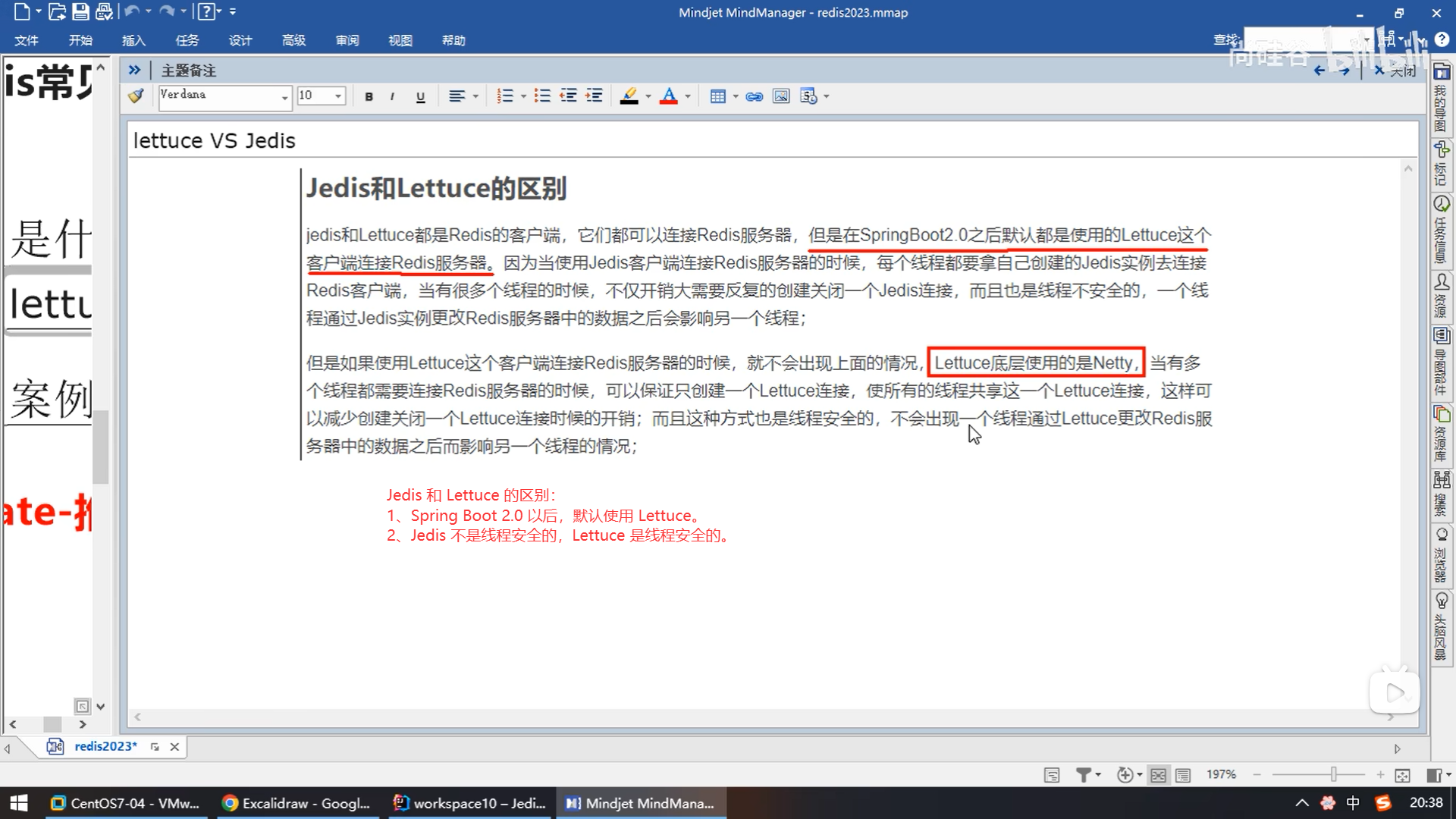1456x819 pixels.
Task: Toggle bold formatting
Action: click(x=369, y=96)
